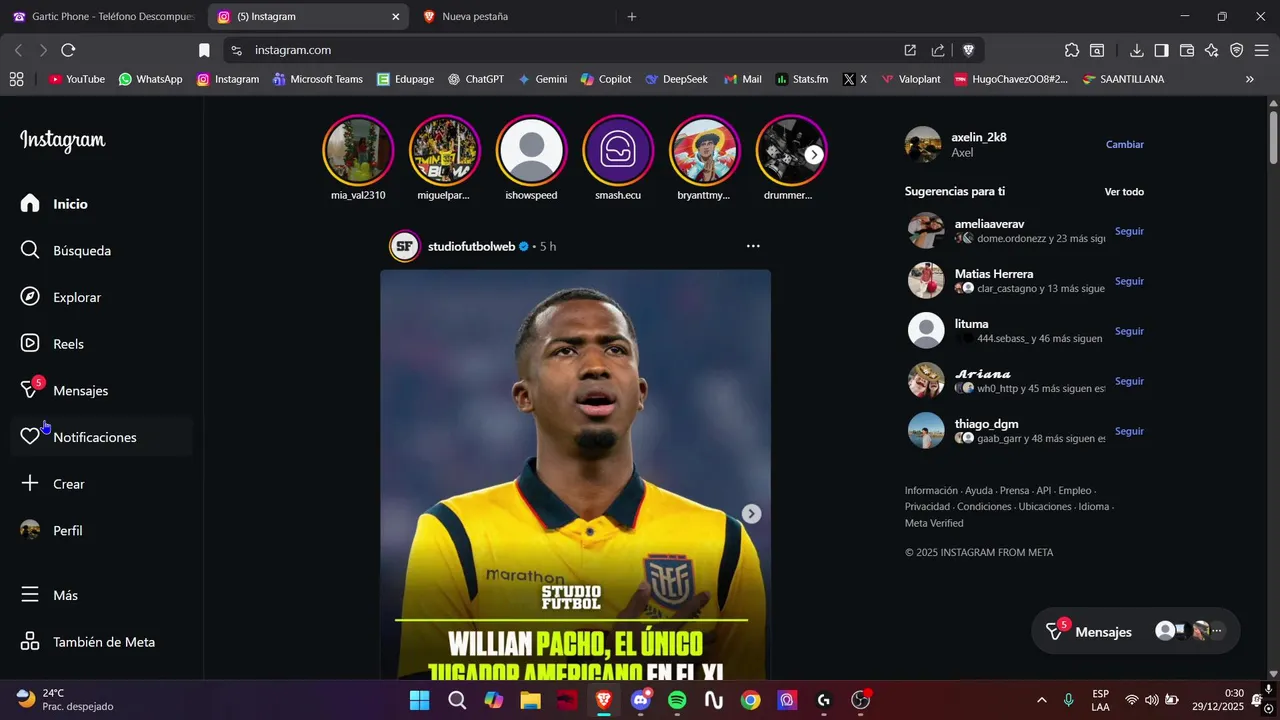Click the Instagram logo
The height and width of the screenshot is (720, 1280).
click(x=63, y=141)
